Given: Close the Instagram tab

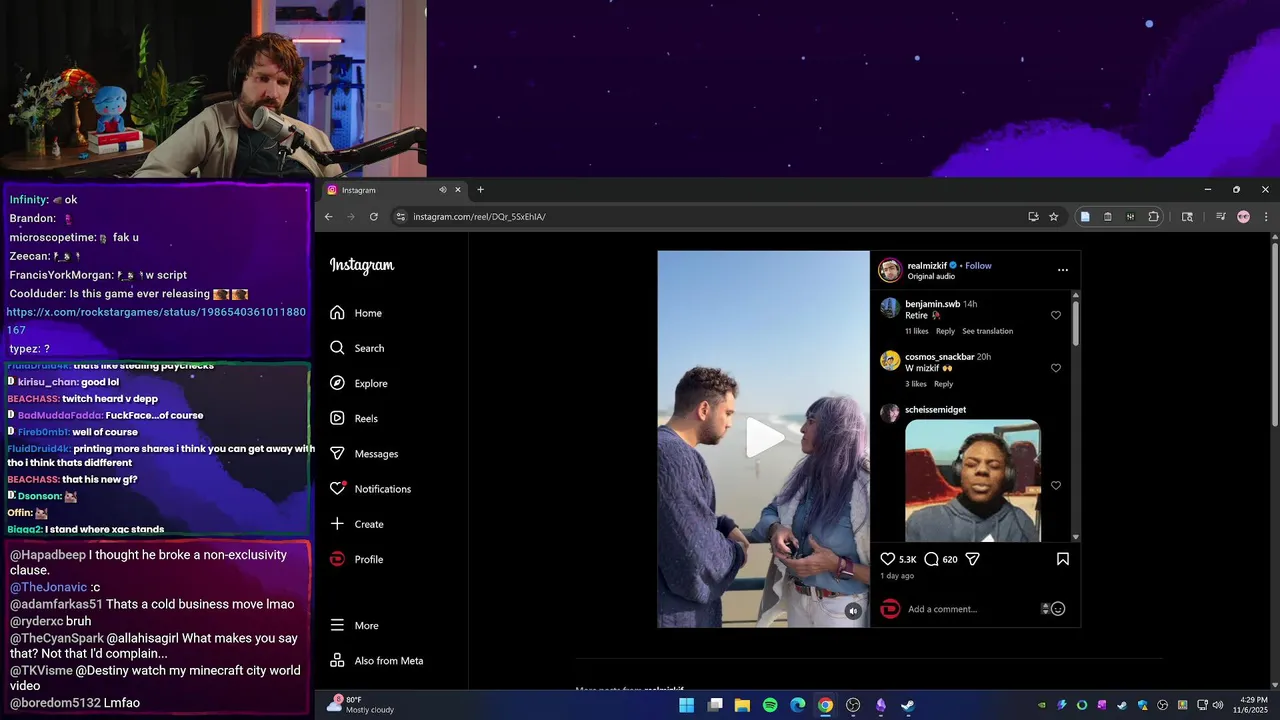Looking at the screenshot, I should tap(458, 190).
